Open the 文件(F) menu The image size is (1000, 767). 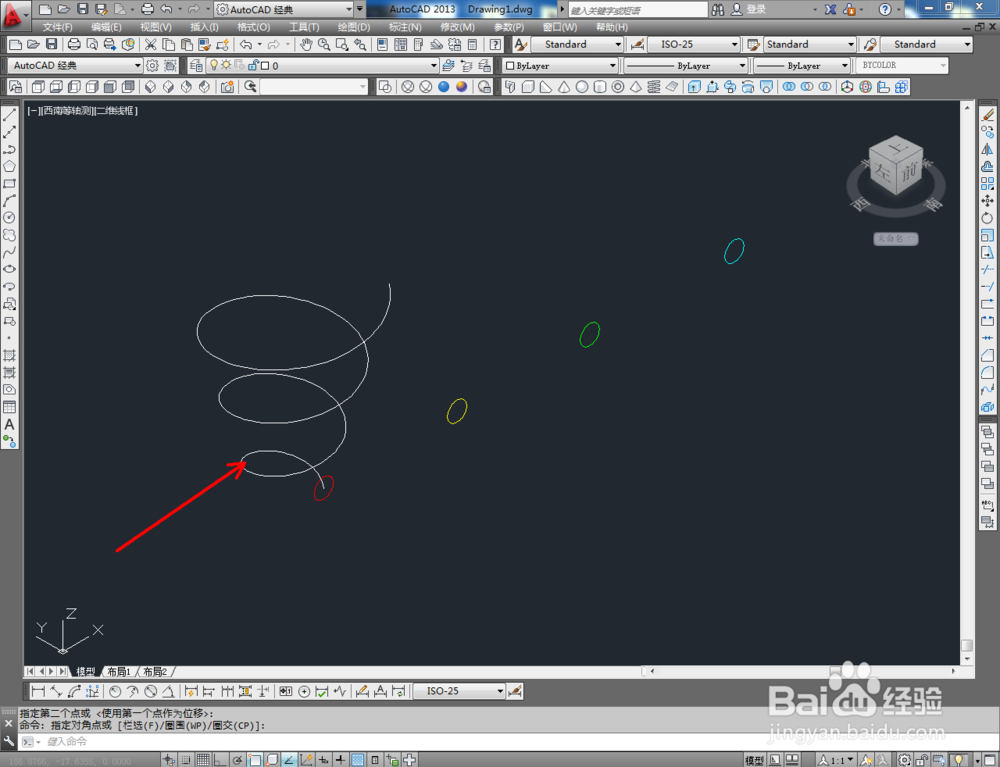coord(57,27)
